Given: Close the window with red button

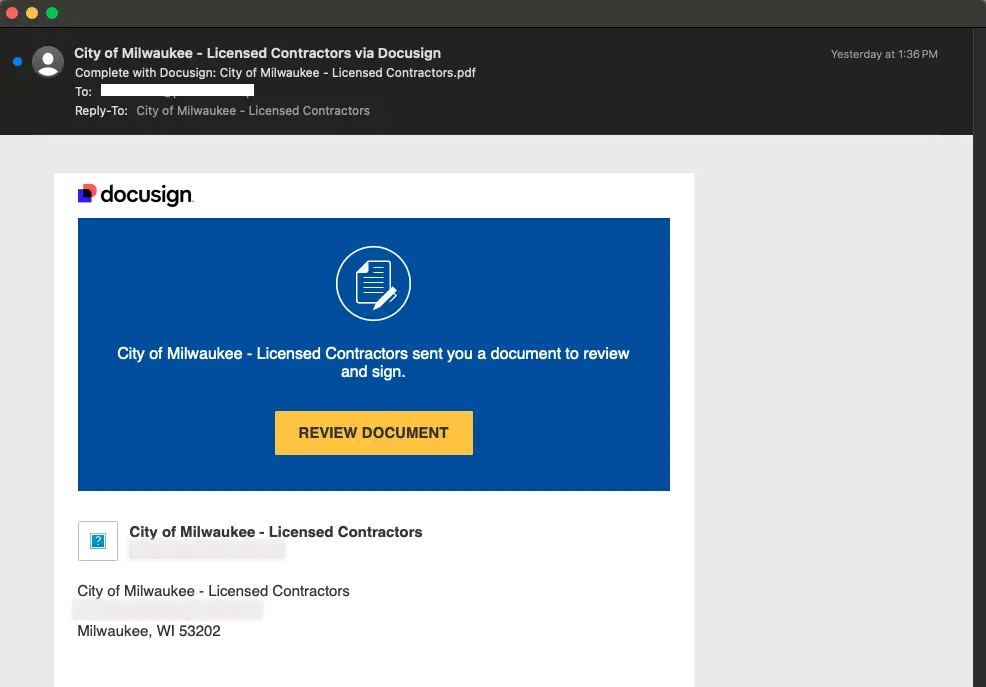Looking at the screenshot, I should (x=12, y=13).
